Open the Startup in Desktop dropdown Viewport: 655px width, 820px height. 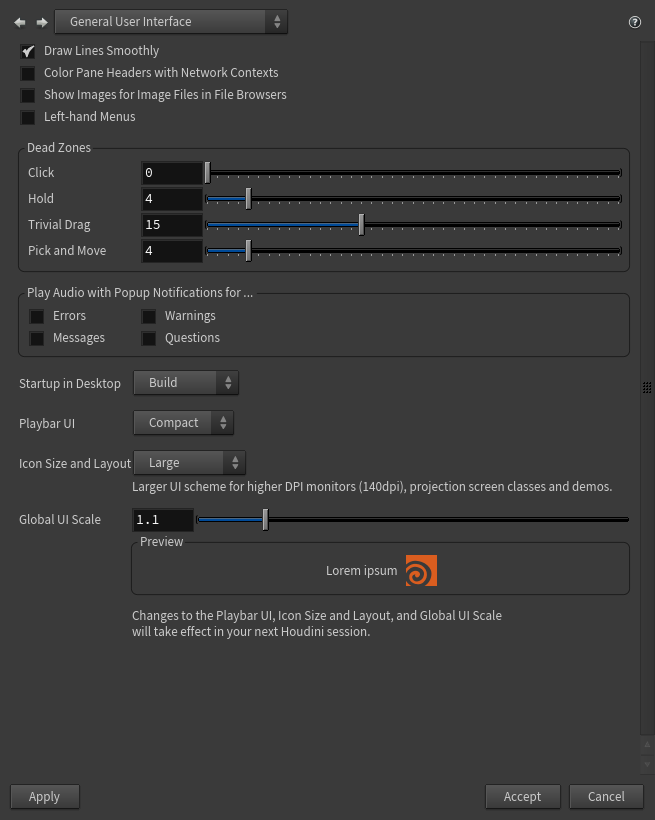click(x=186, y=383)
